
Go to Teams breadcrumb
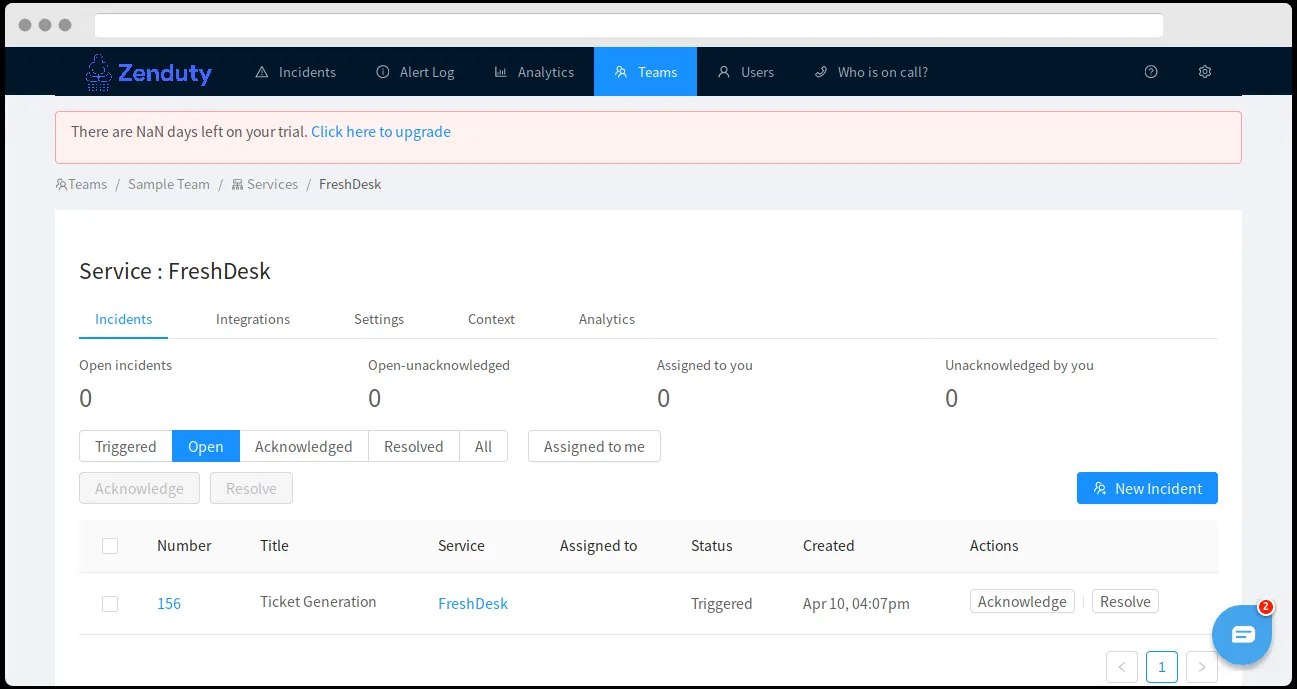pos(81,184)
